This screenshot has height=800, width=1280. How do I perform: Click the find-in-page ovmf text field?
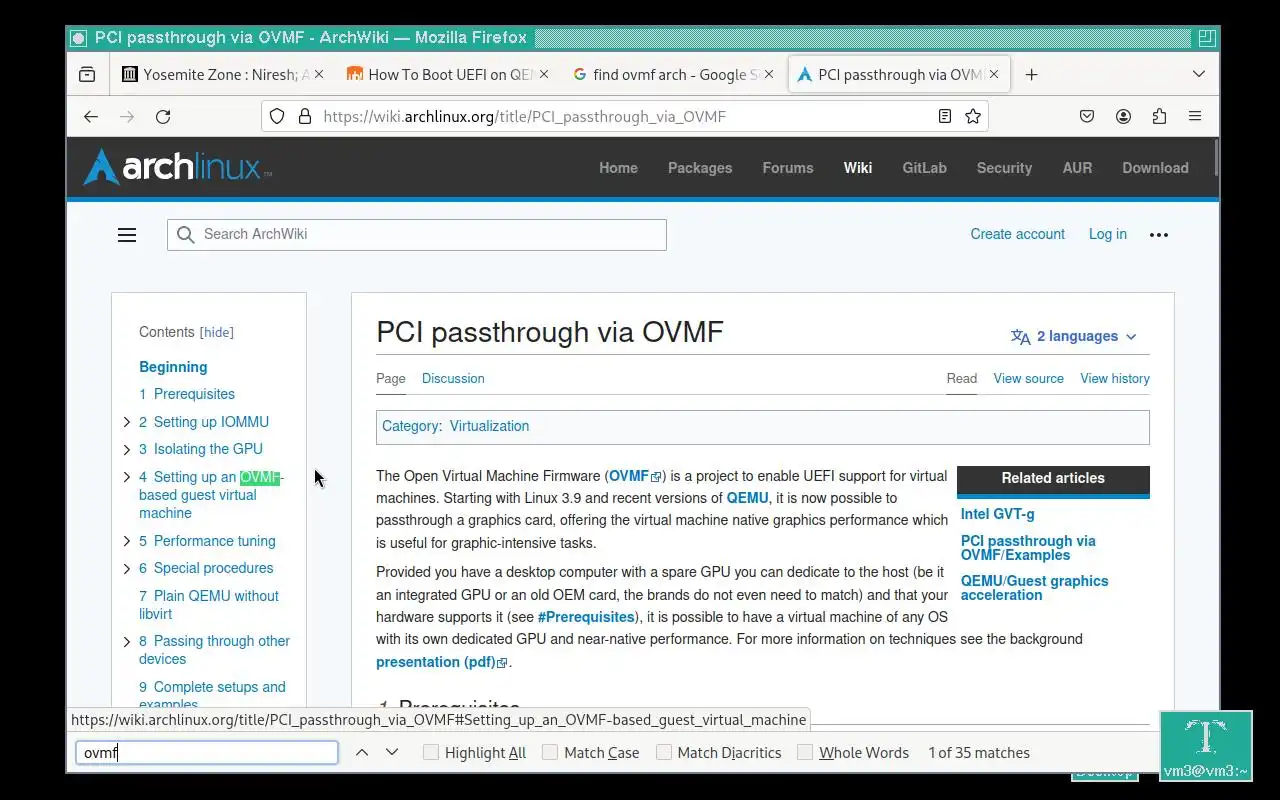click(x=207, y=752)
